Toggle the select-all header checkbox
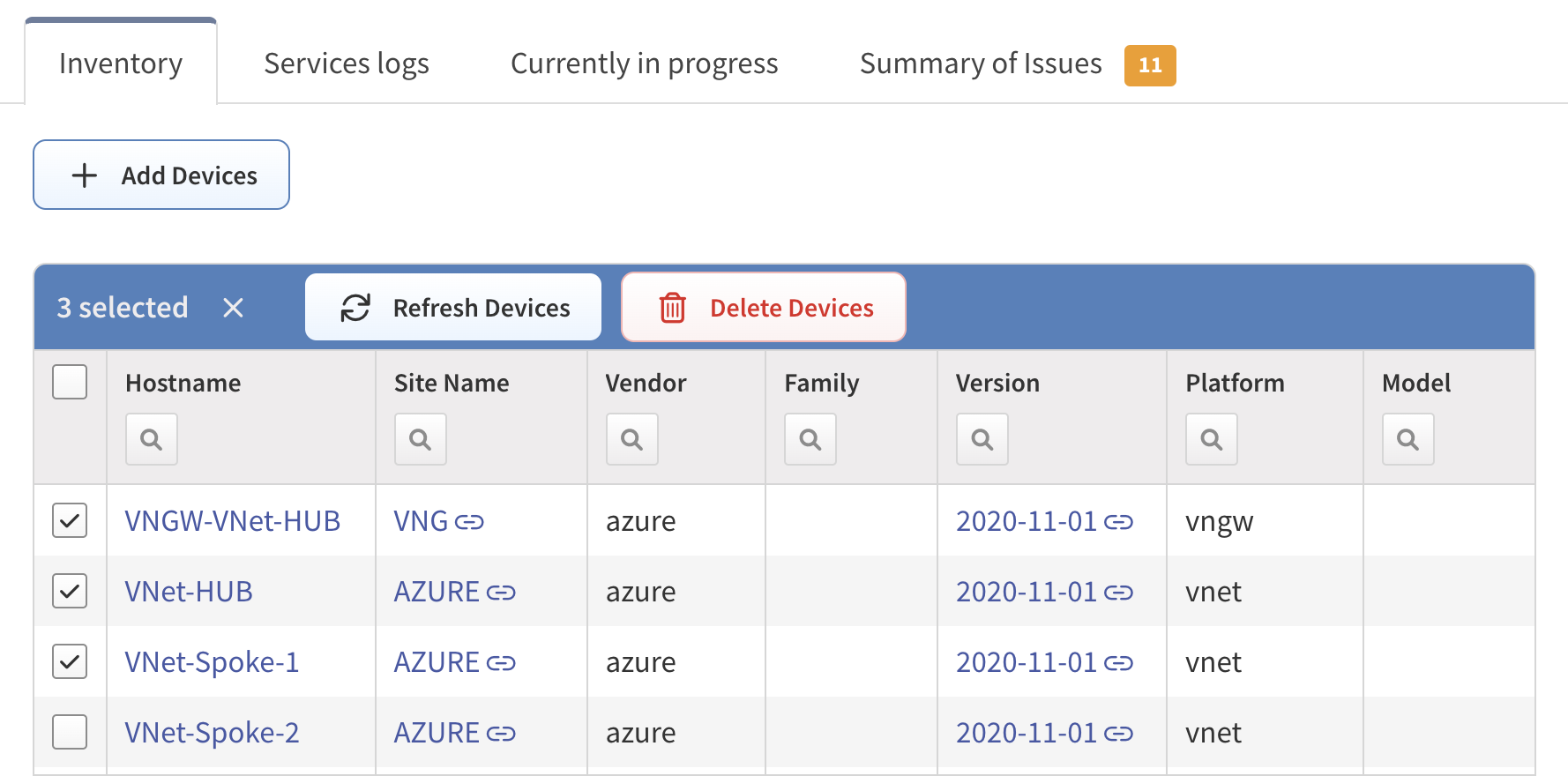This screenshot has width=1568, height=776. pos(70,382)
